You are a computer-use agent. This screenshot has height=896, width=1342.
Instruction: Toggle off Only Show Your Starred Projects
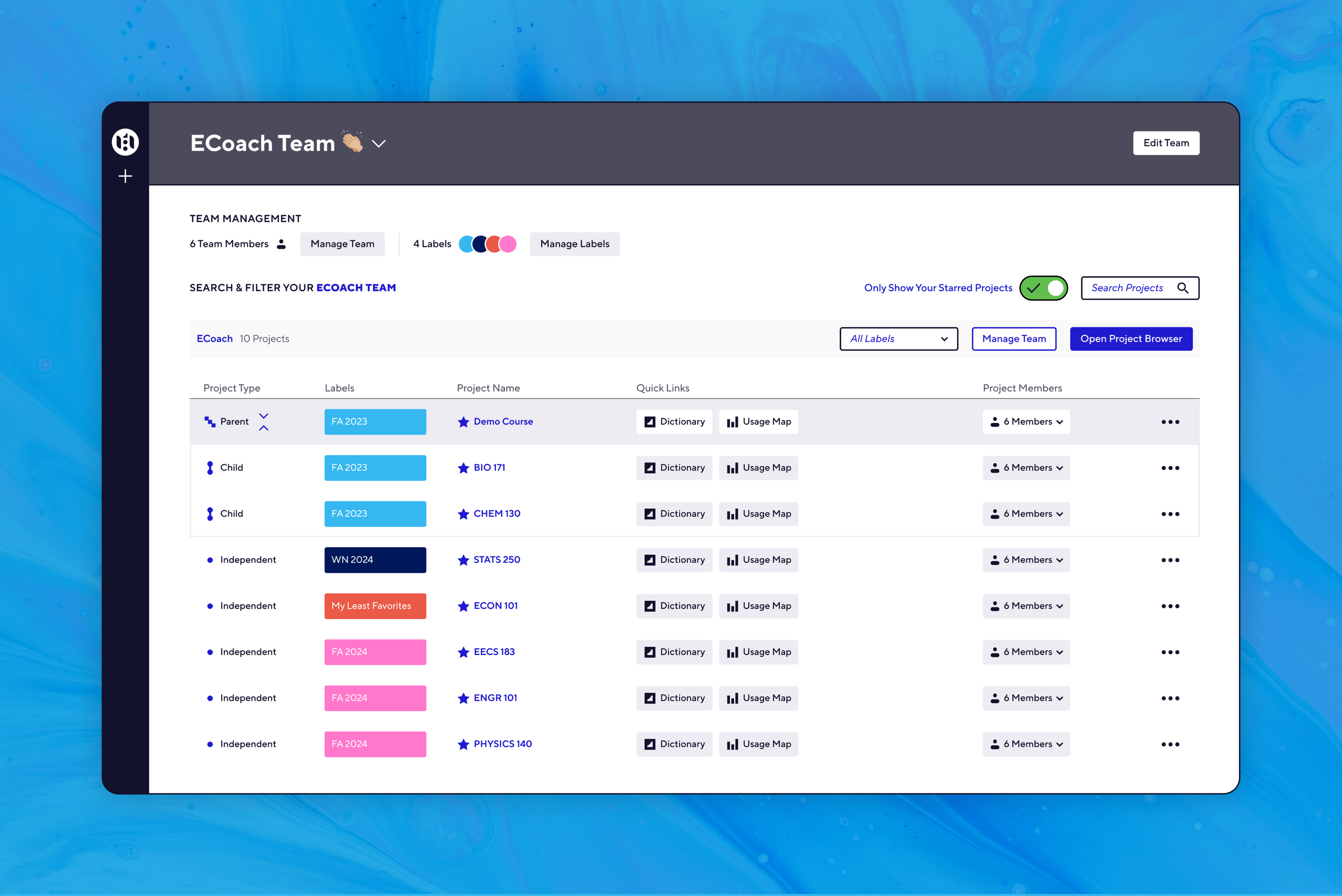click(x=1043, y=288)
